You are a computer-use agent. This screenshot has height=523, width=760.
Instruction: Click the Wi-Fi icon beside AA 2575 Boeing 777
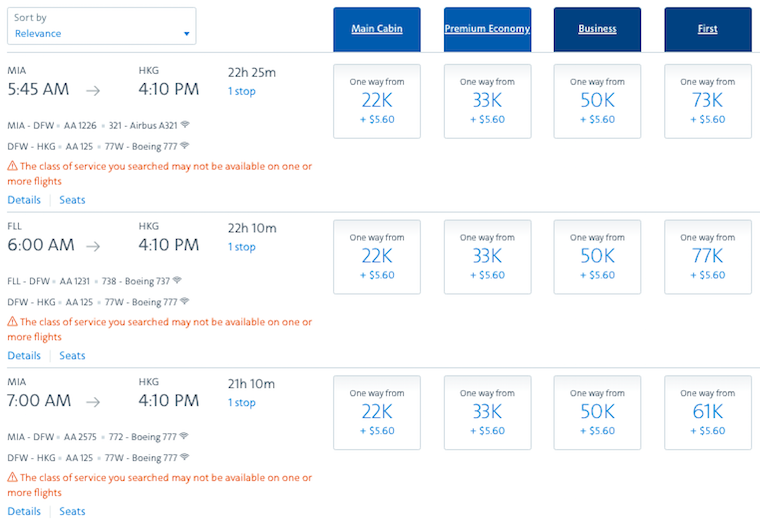point(184,436)
